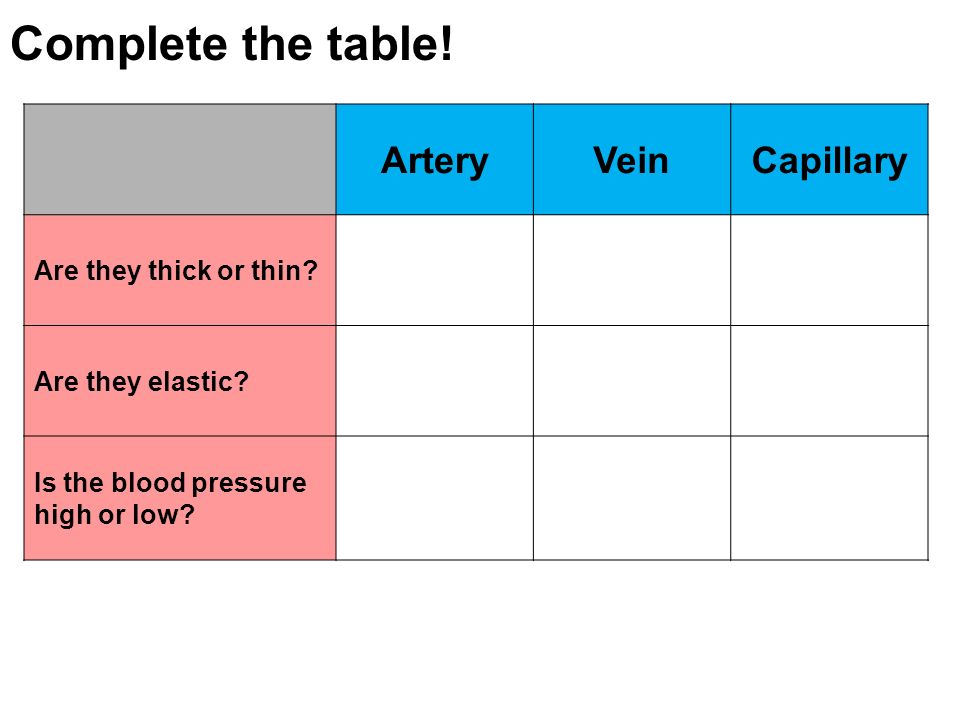
Task: Click the word 'elastic?' in row label
Action: click(x=198, y=381)
